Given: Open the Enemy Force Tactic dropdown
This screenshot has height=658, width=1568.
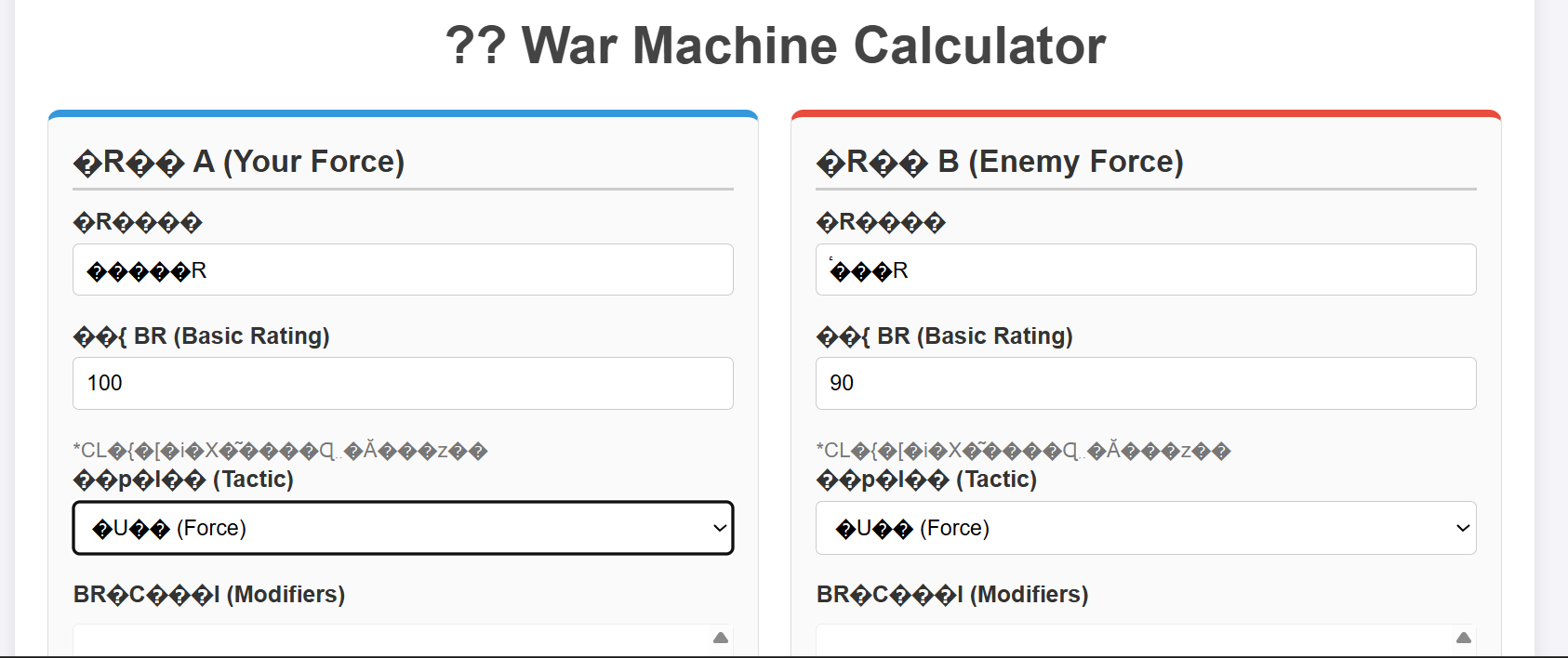Looking at the screenshot, I should [1145, 528].
